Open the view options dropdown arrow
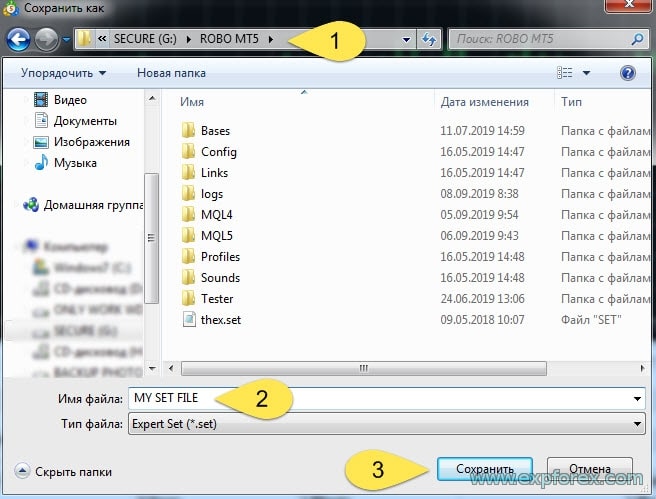The height and width of the screenshot is (499, 656). pyautogui.click(x=587, y=73)
